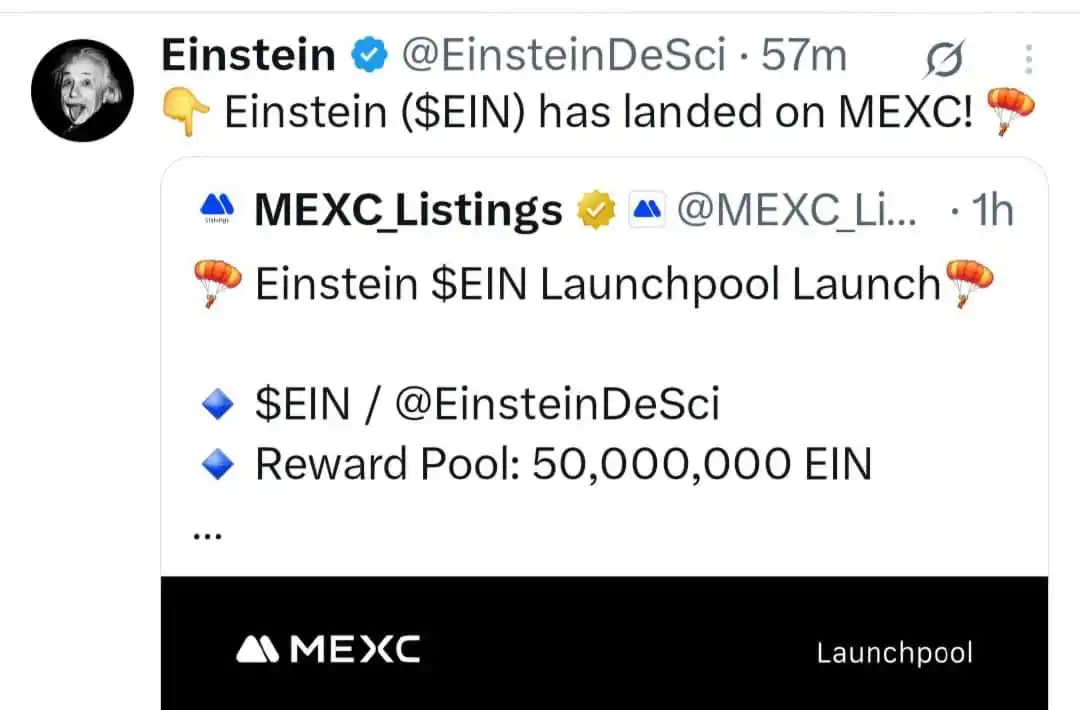1080x710 pixels.
Task: Open the MEXC_Listings display name
Action: tap(408, 209)
